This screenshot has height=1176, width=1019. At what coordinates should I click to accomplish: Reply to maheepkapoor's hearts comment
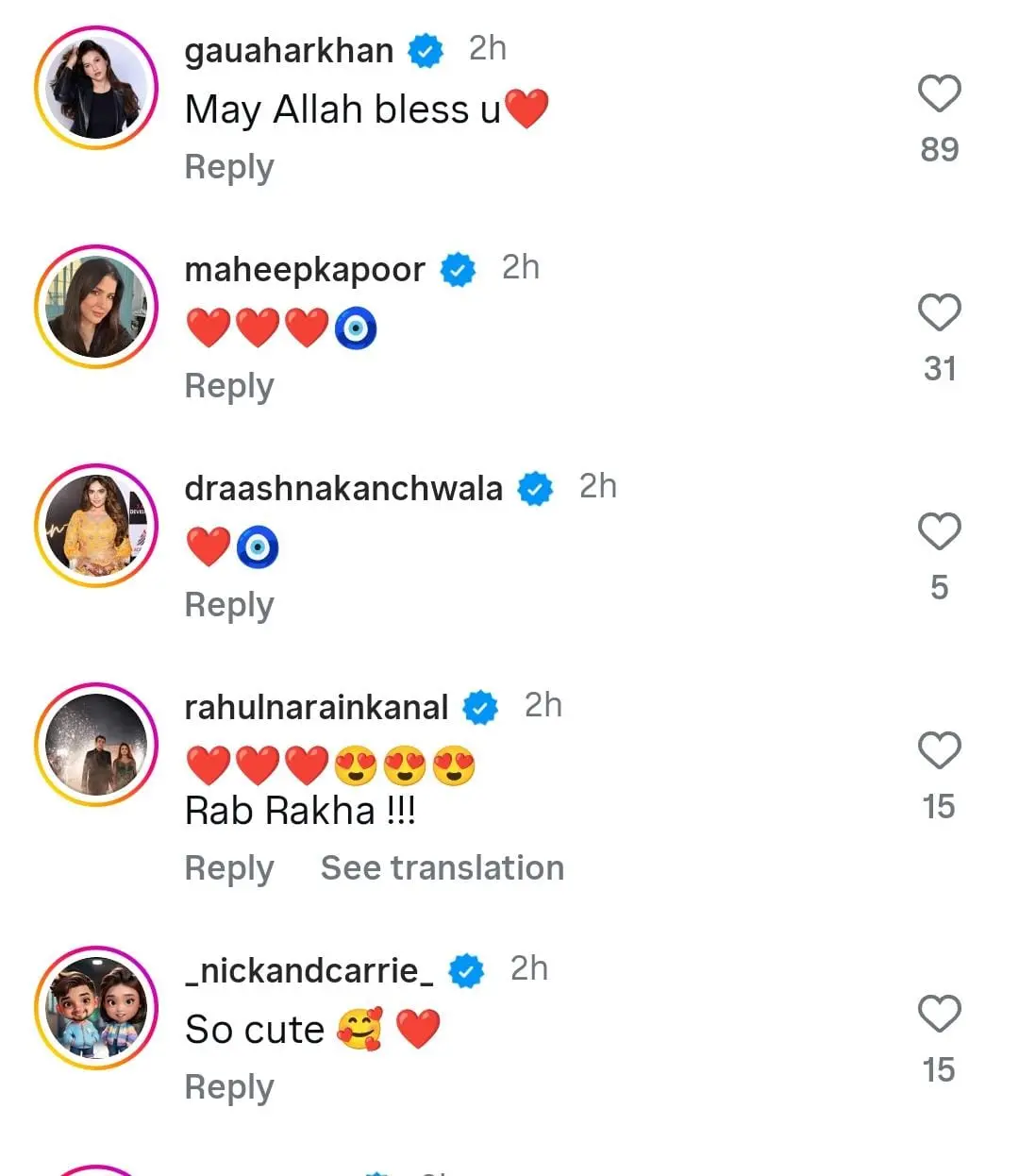pyautogui.click(x=229, y=386)
